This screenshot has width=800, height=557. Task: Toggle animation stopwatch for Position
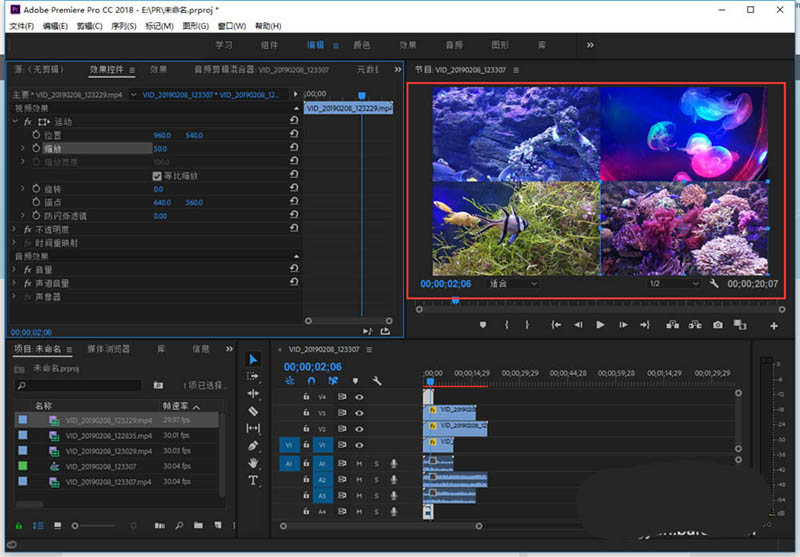point(36,135)
